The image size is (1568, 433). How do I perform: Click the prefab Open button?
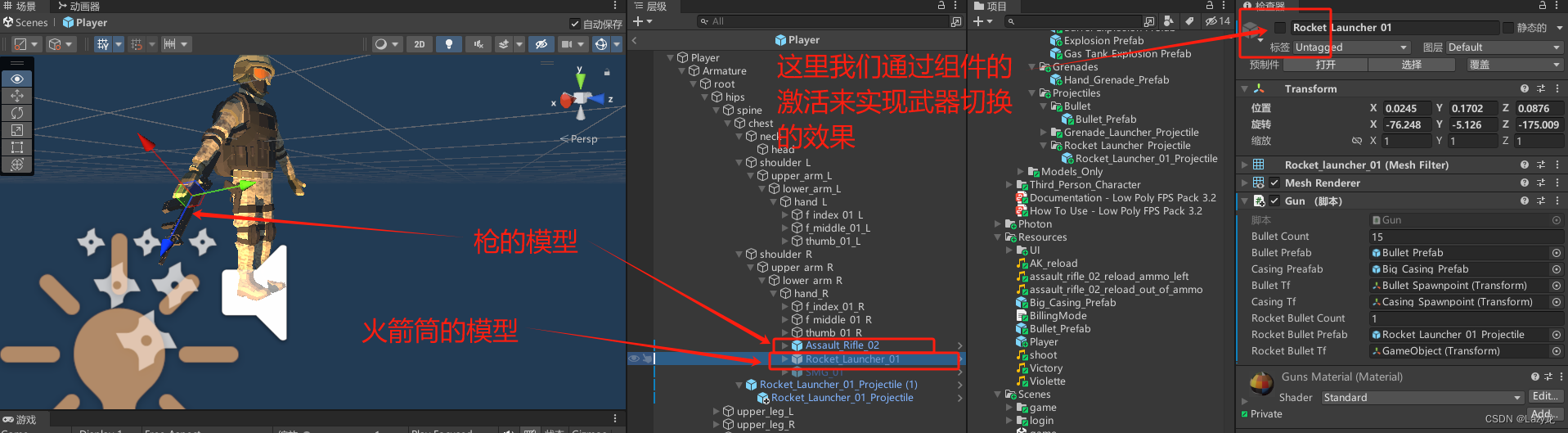coord(1325,65)
